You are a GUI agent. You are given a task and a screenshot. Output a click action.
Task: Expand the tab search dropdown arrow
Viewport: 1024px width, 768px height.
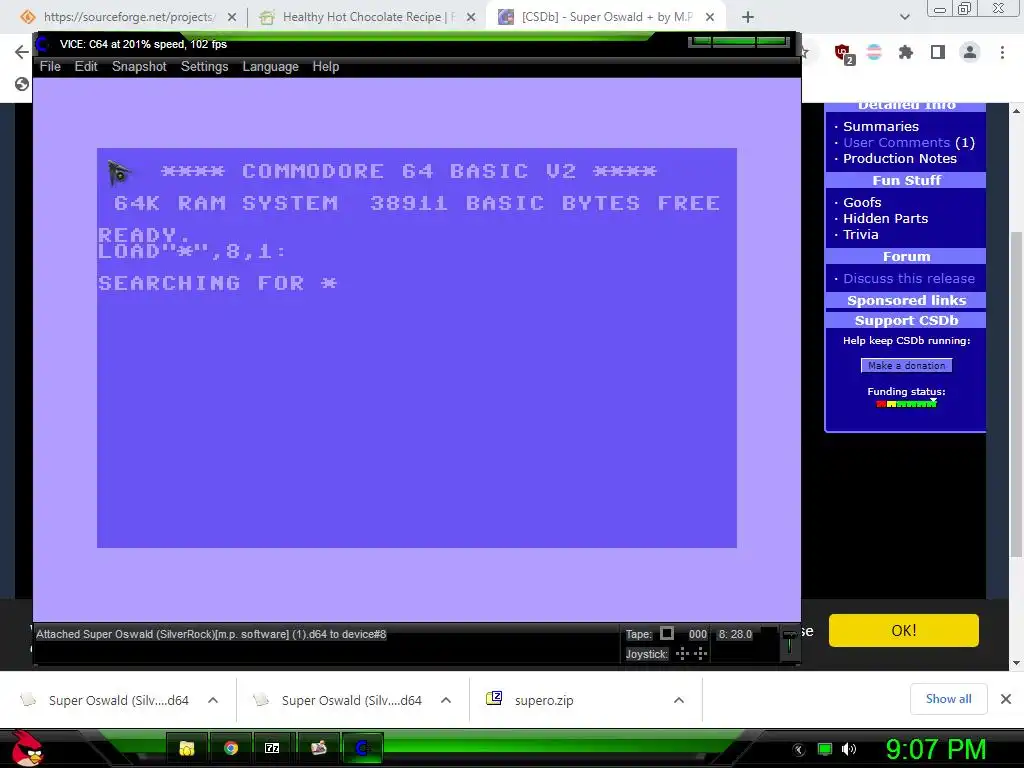pos(904,17)
